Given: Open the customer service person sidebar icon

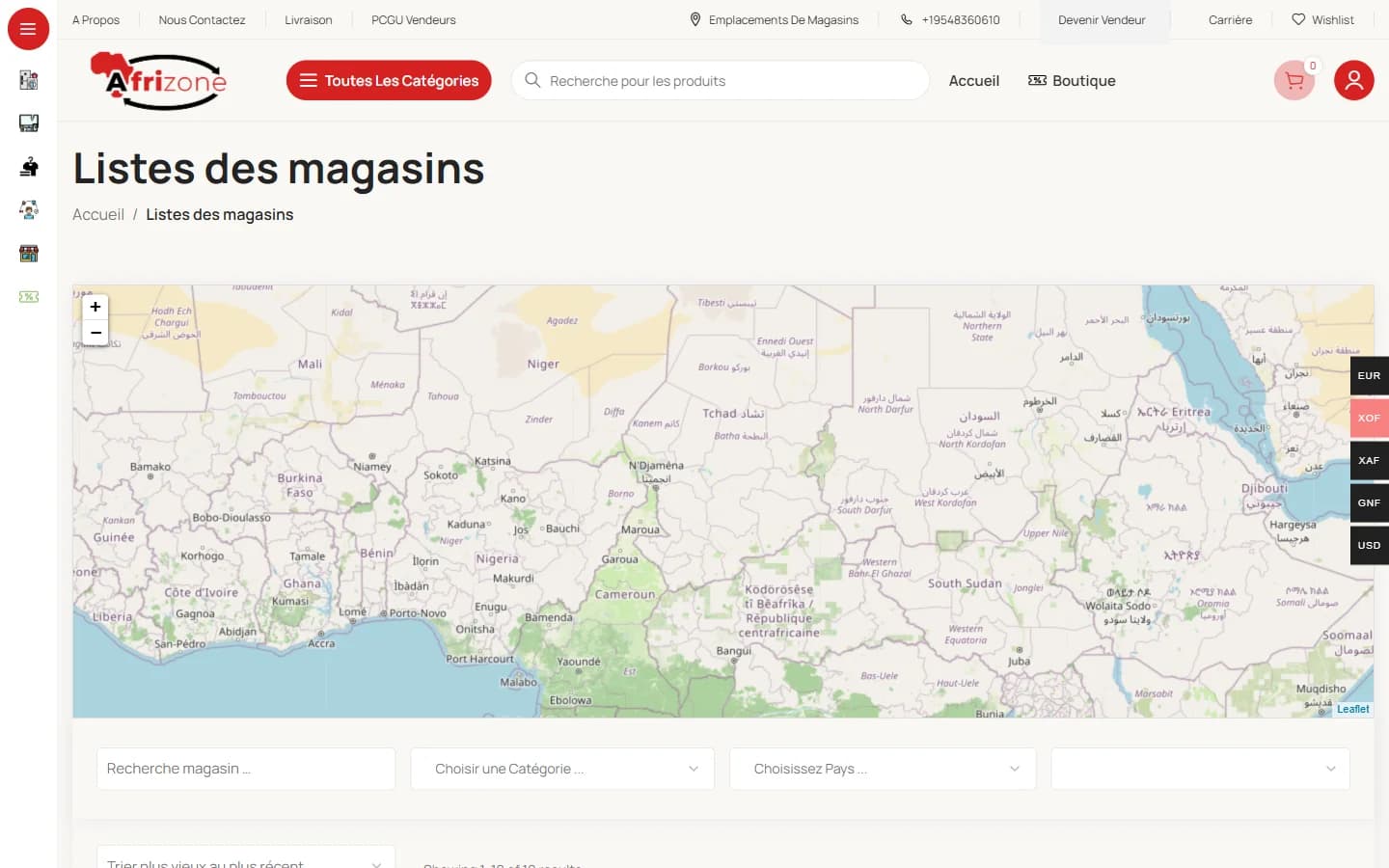Looking at the screenshot, I should point(29,209).
